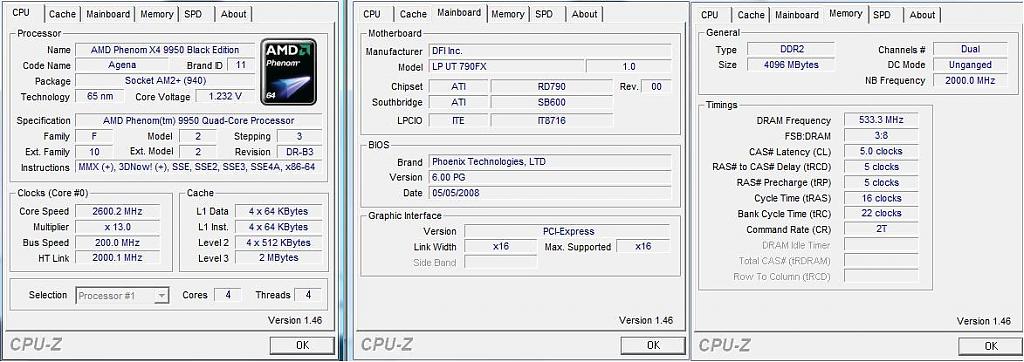The height and width of the screenshot is (362, 1024).
Task: Click the DRAM Frequency 533.3 MHz value
Action: coord(881,120)
